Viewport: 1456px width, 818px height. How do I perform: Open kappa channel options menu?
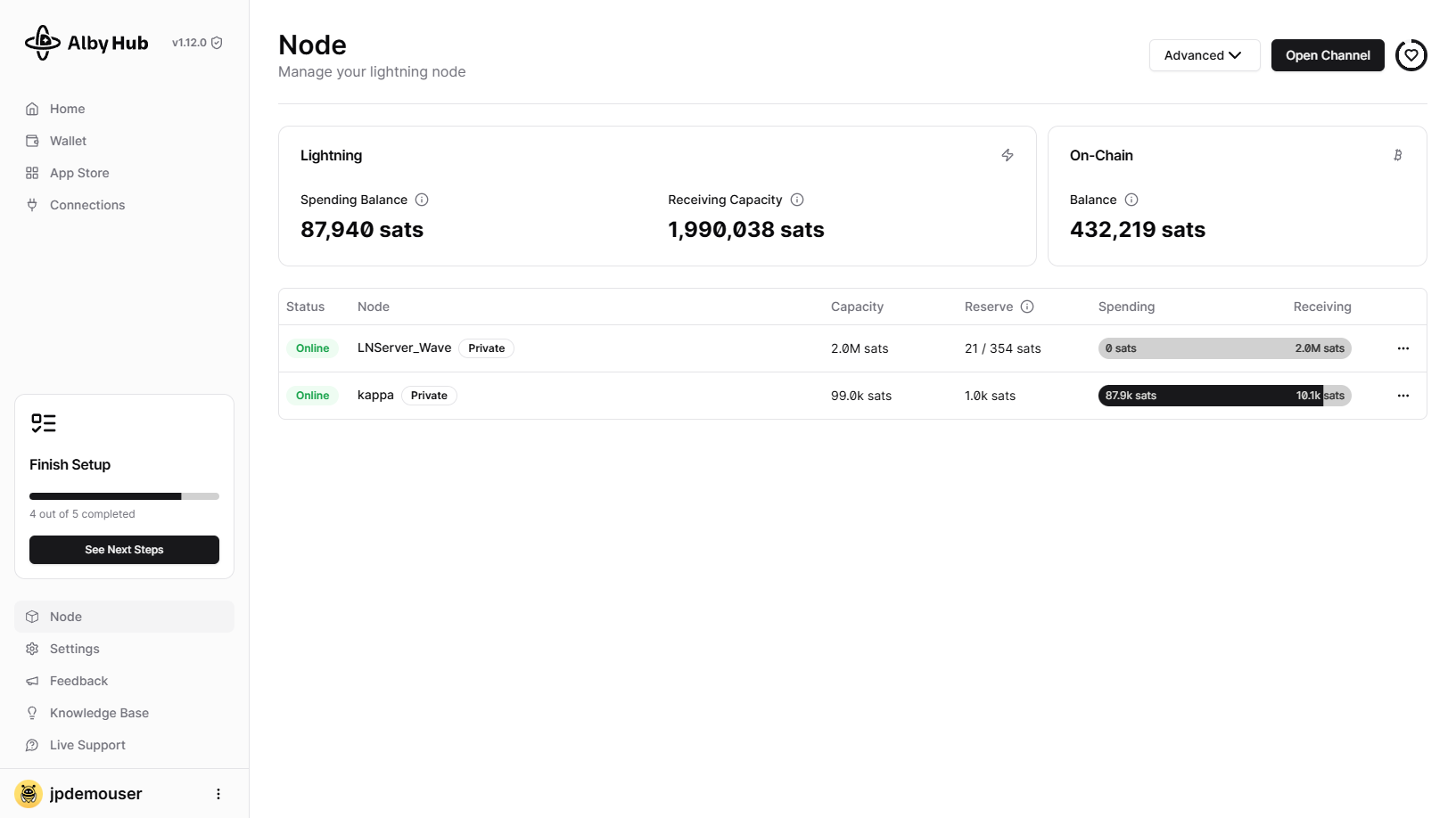(1403, 396)
